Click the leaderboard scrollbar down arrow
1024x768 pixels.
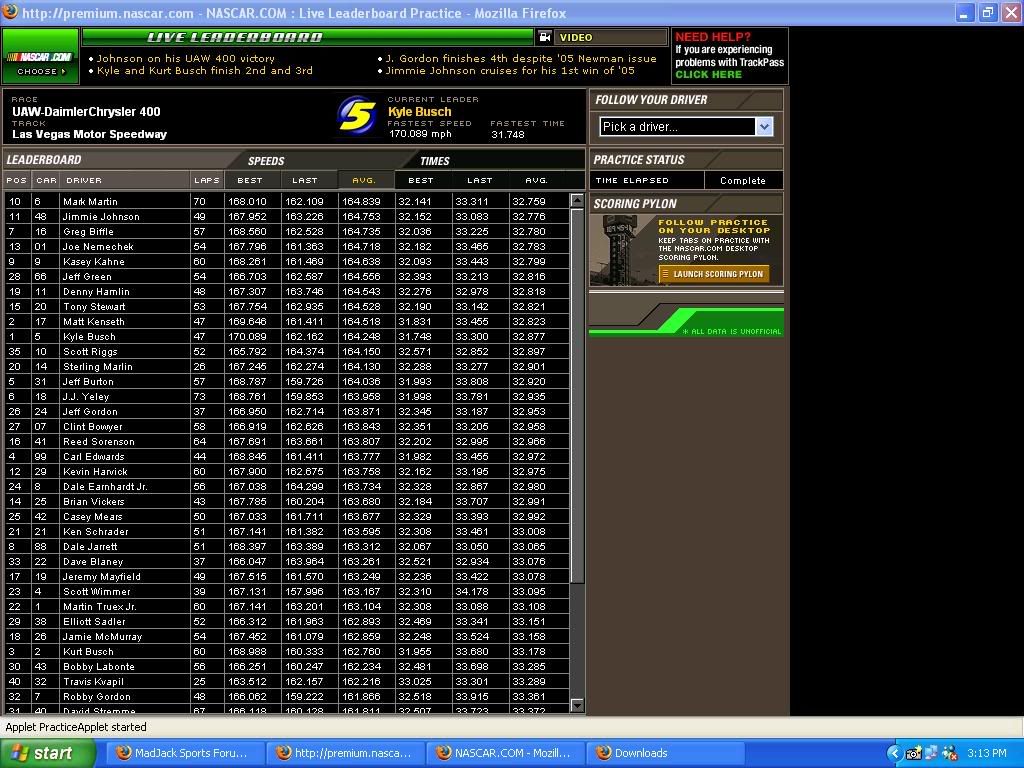point(577,705)
